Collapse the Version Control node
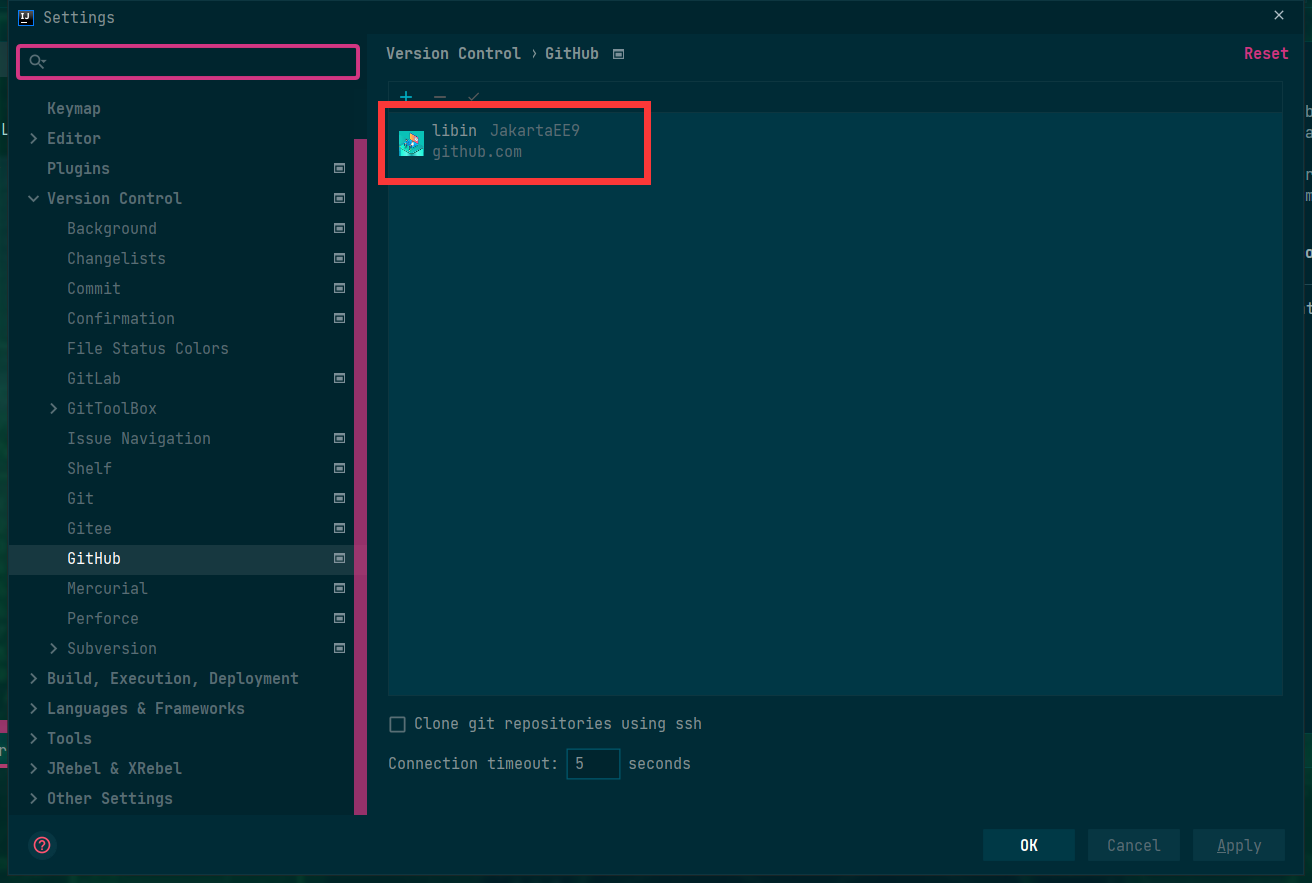This screenshot has width=1312, height=883. (x=34, y=198)
